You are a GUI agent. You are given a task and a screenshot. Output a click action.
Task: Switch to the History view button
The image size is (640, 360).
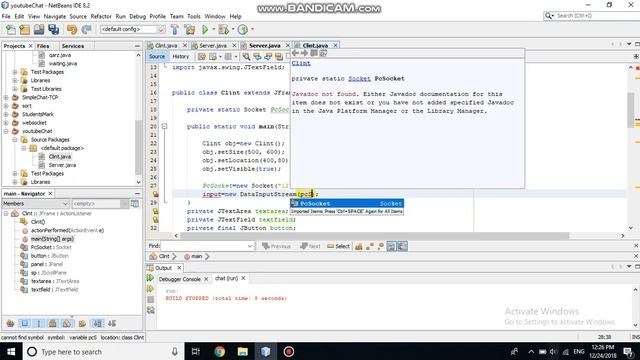click(180, 56)
